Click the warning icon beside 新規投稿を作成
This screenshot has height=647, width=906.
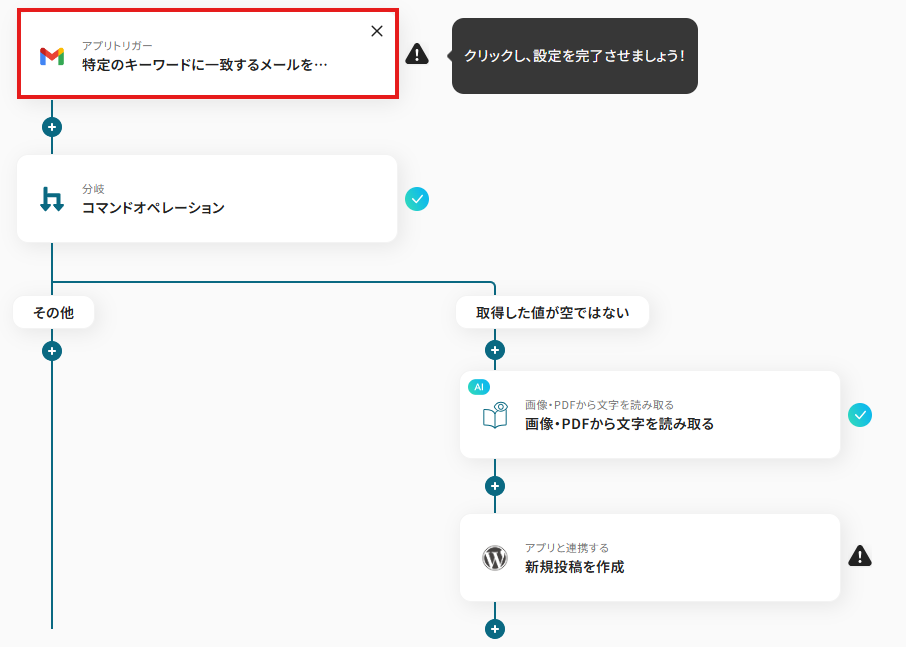coord(860,556)
